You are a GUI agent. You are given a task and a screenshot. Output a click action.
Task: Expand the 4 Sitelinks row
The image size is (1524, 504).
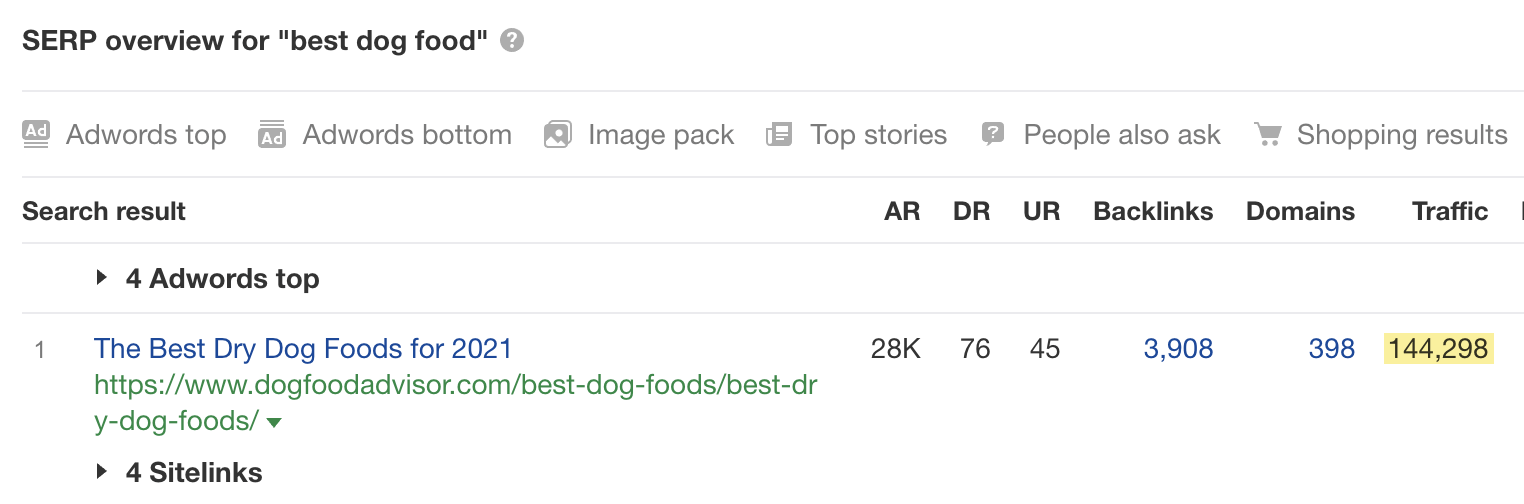[x=102, y=472]
